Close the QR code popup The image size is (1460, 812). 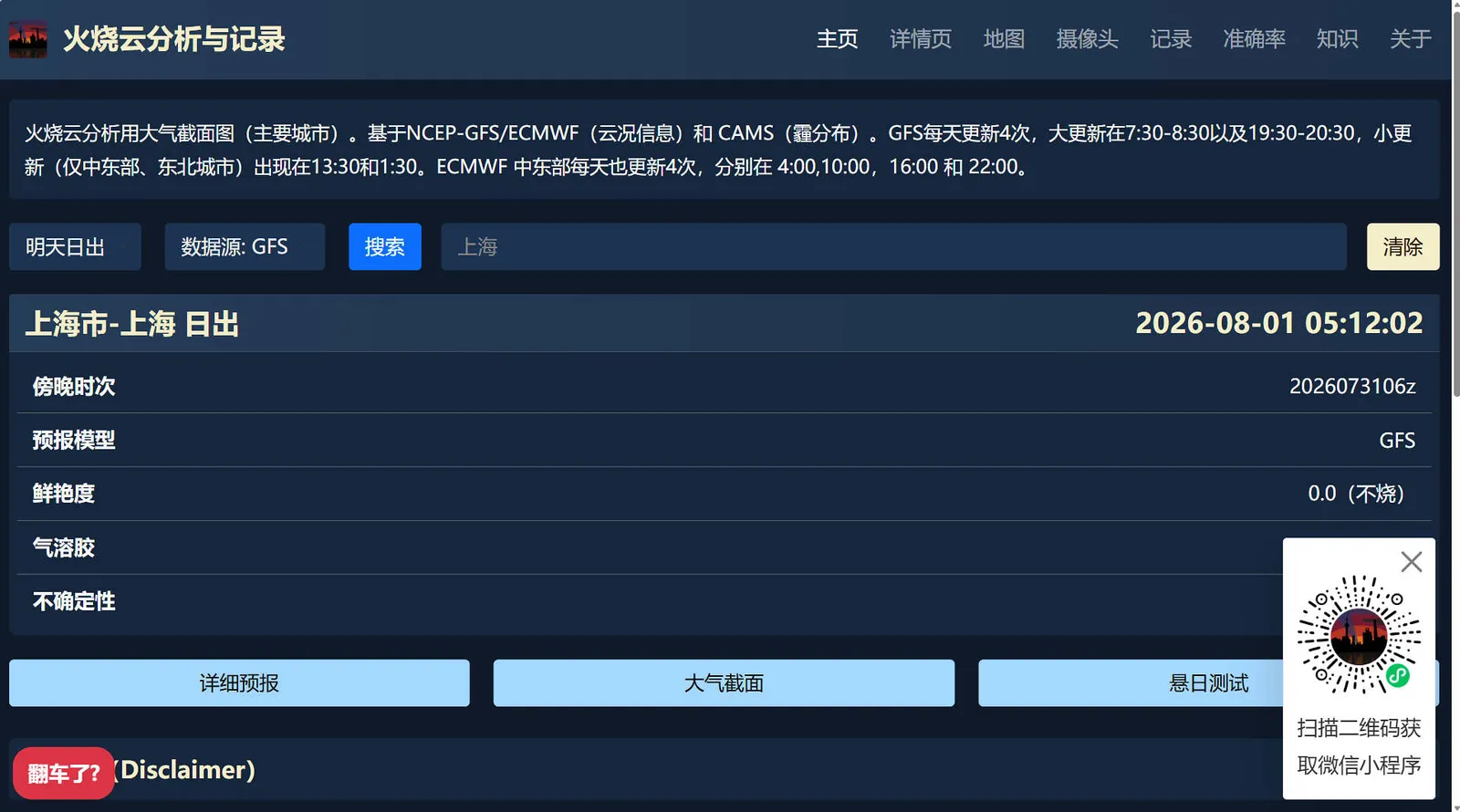(1411, 562)
